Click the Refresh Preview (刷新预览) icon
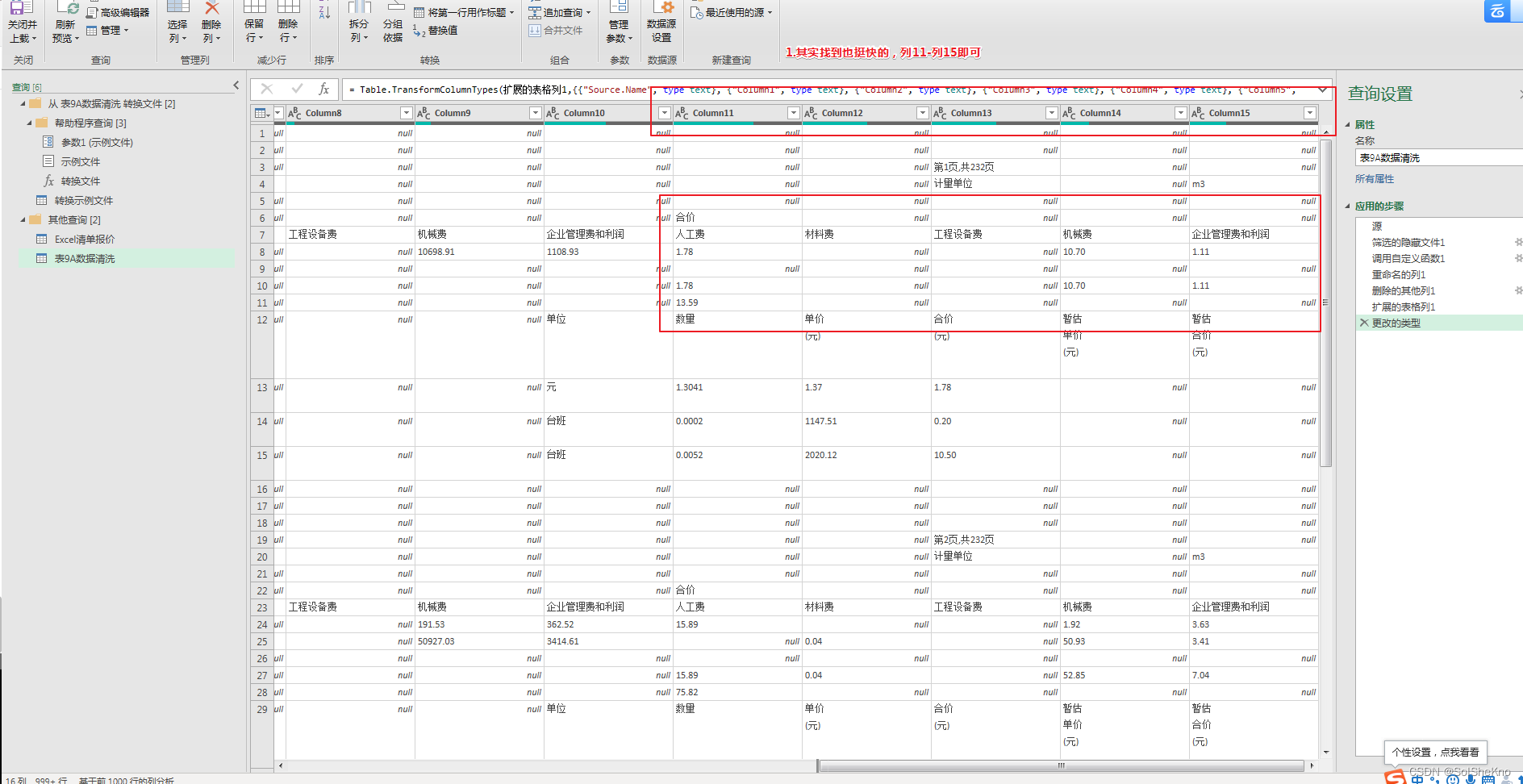The height and width of the screenshot is (784, 1523). pyautogui.click(x=66, y=8)
